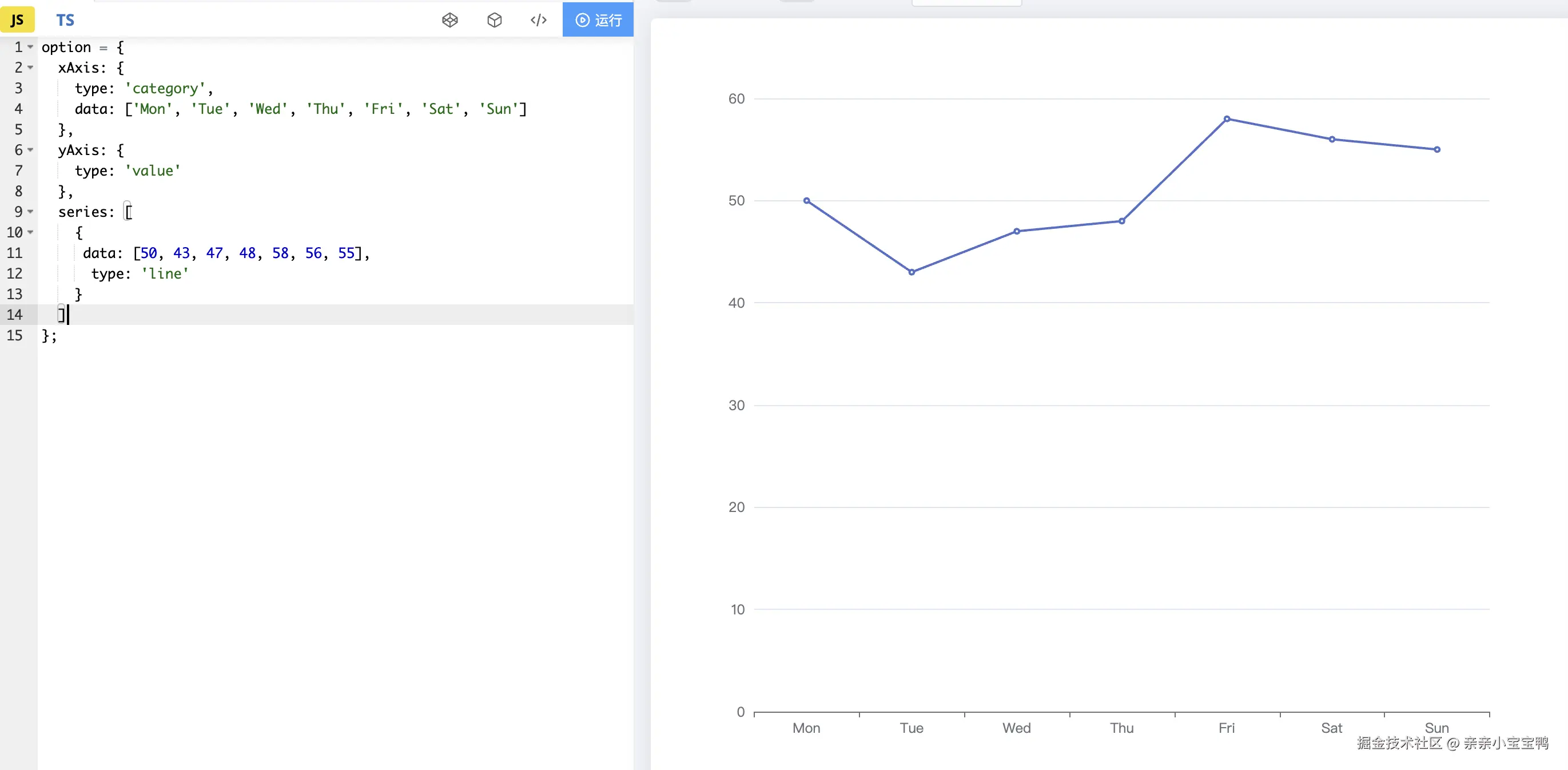This screenshot has height=770, width=1568.
Task: Collapse the option block on line 1
Action: [30, 47]
